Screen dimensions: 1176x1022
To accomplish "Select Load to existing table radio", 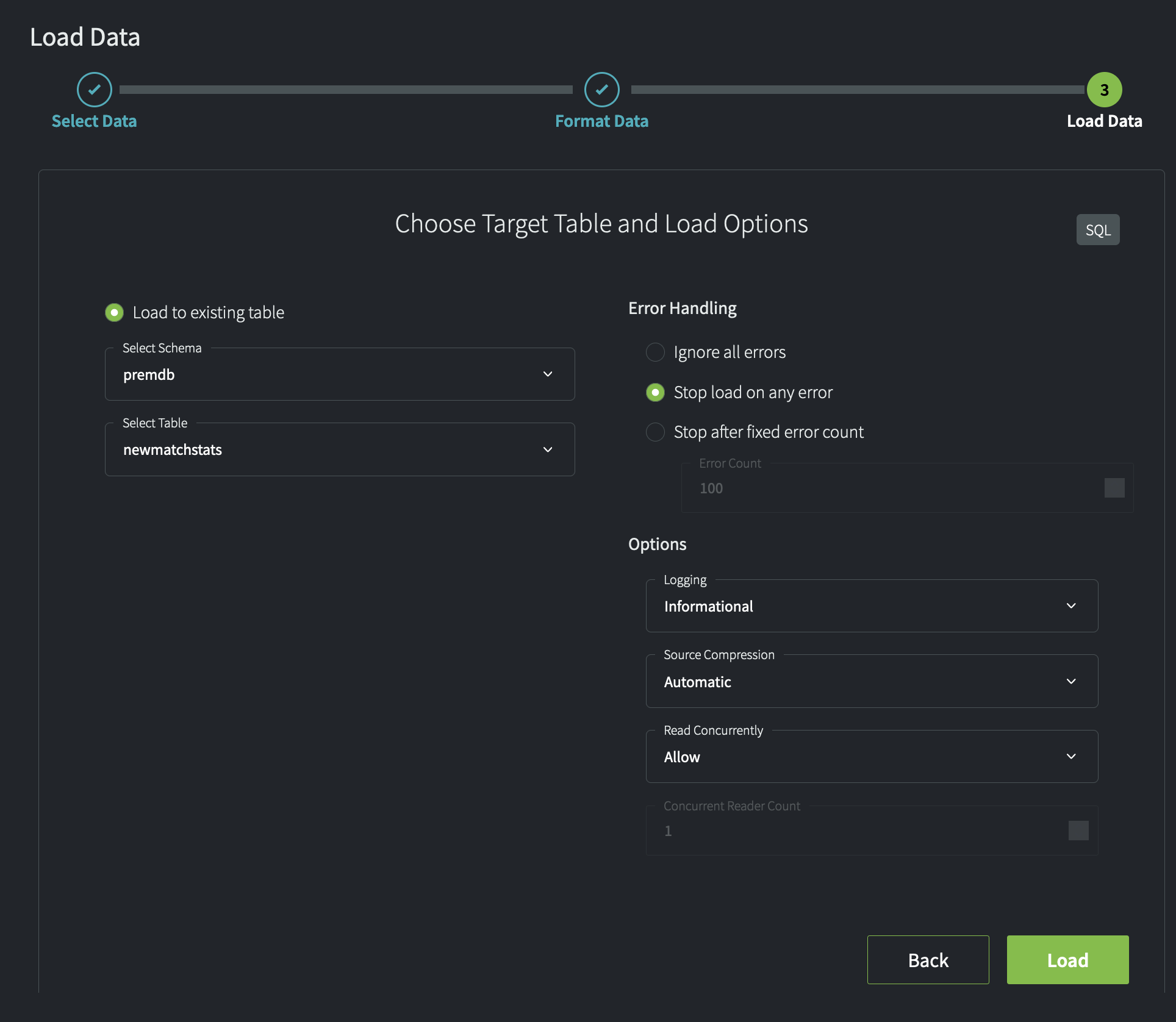I will pyautogui.click(x=114, y=312).
